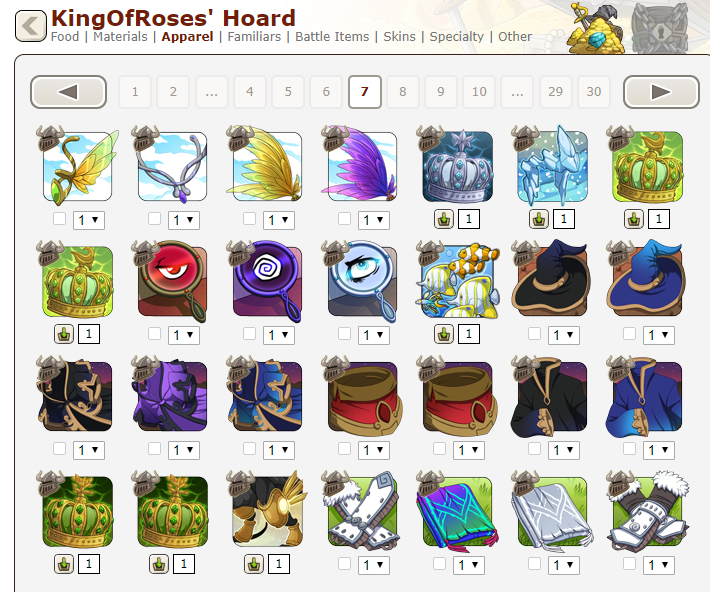This screenshot has height=592, width=710.
Task: Go to page 8 of the hoard
Action: click(x=403, y=92)
